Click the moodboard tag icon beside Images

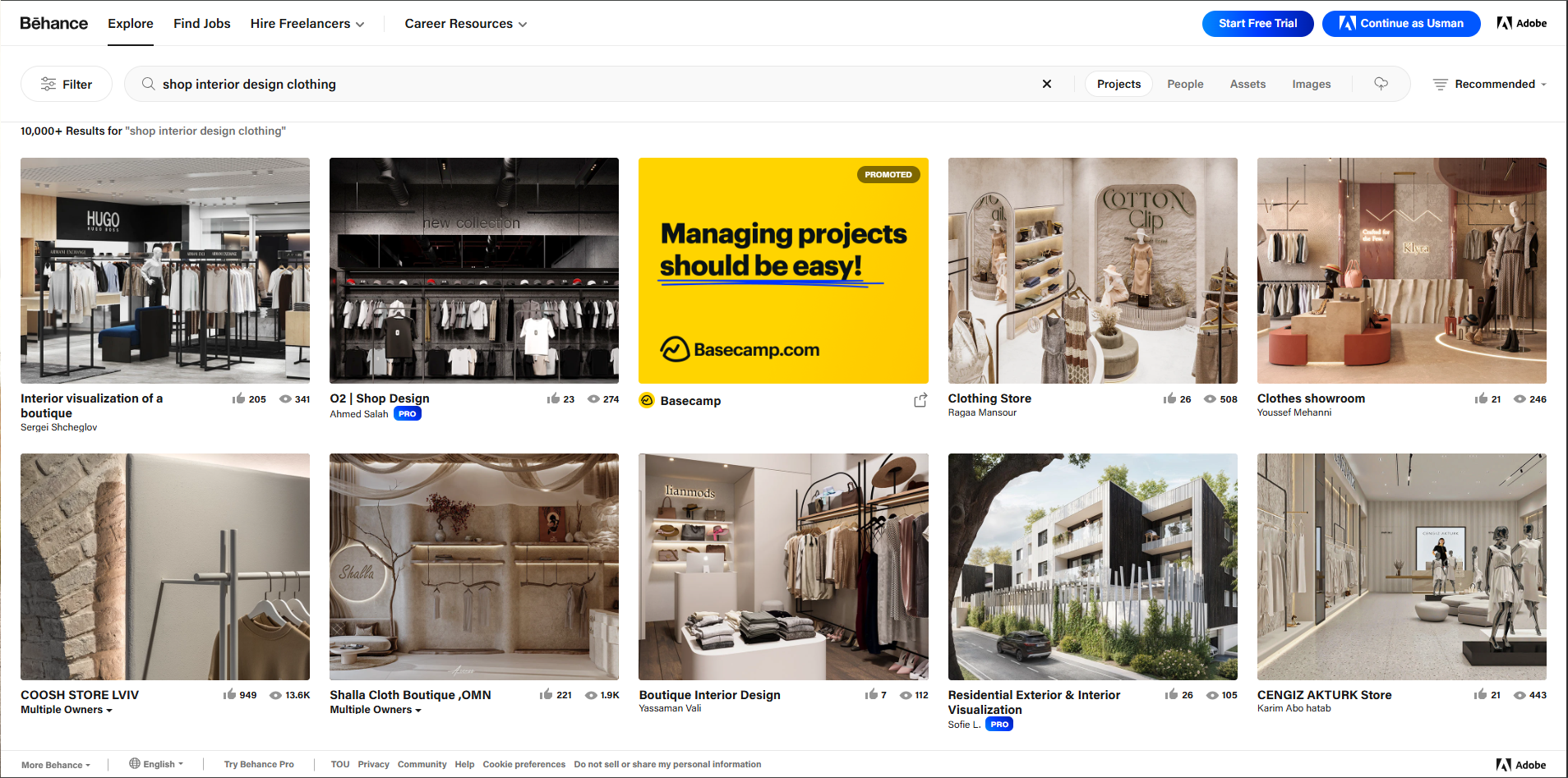click(1381, 84)
